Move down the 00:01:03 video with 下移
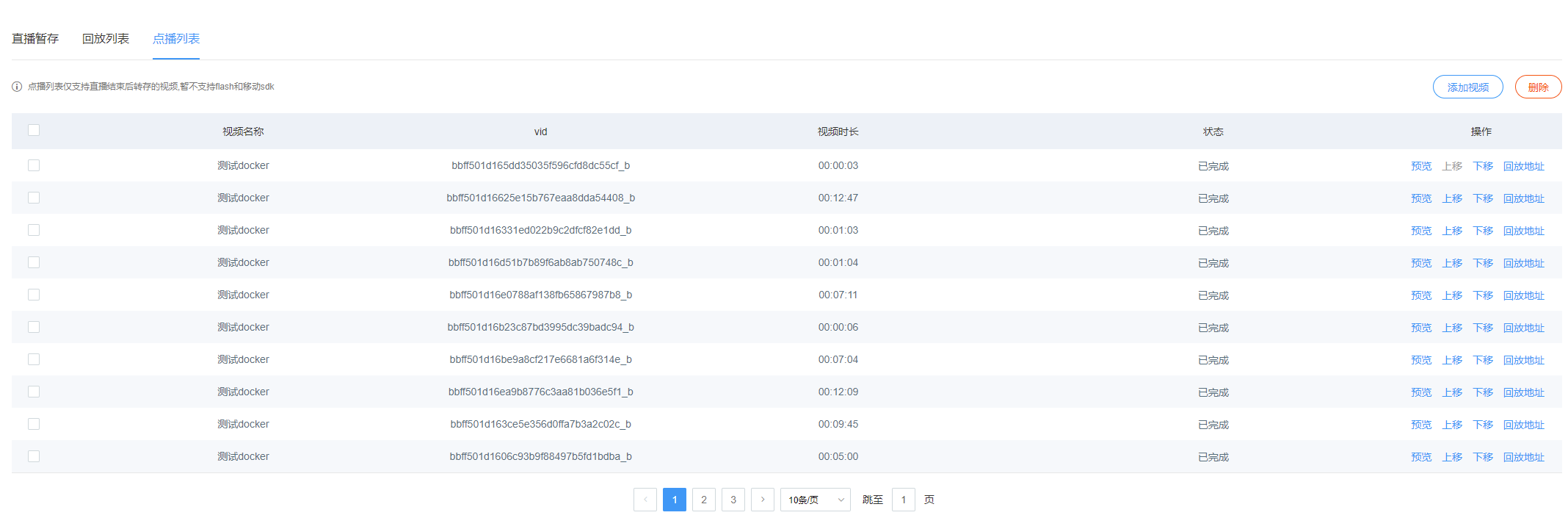 pos(1483,231)
